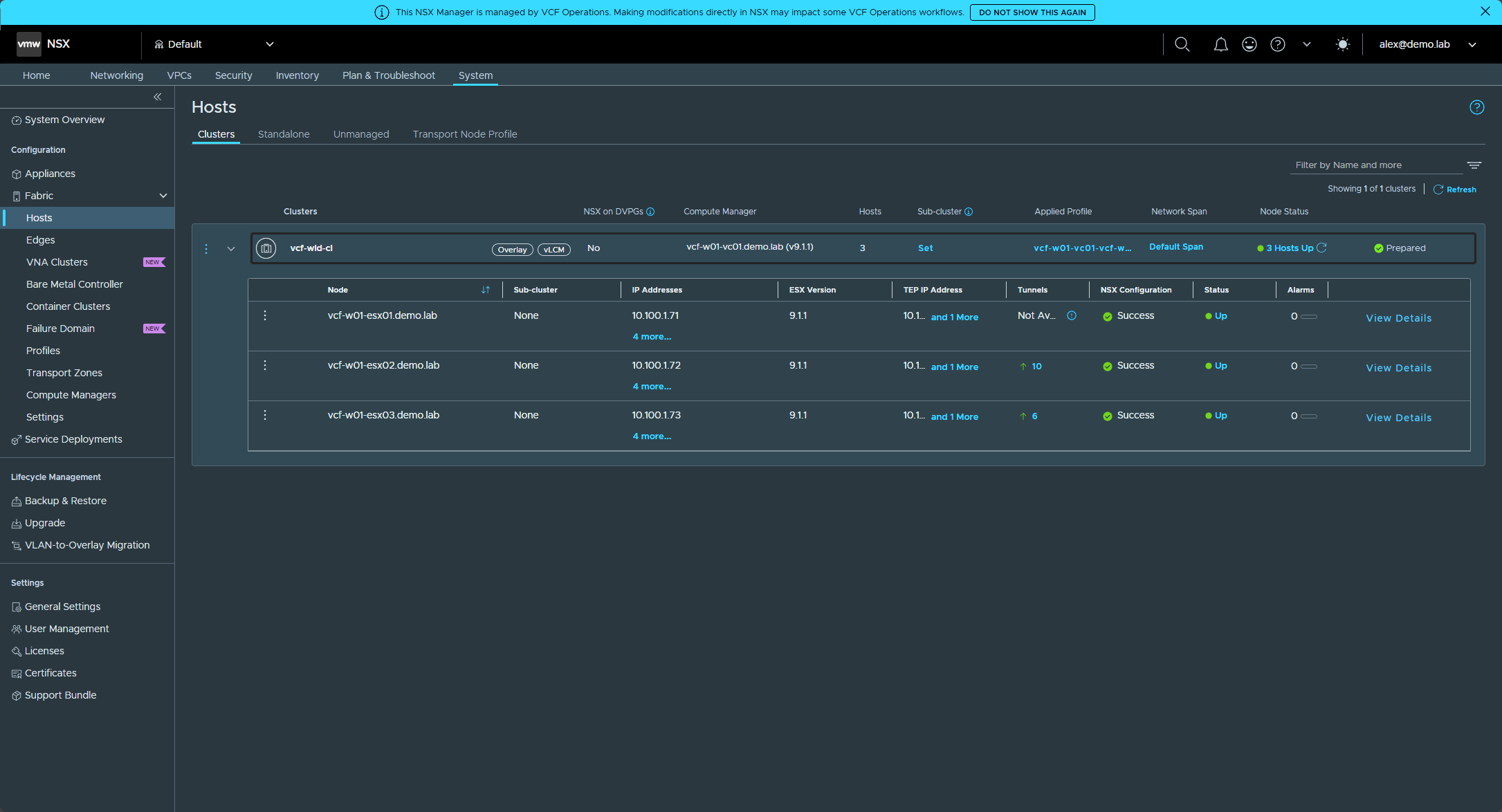Switch to Transport Node Profile tab

[465, 134]
